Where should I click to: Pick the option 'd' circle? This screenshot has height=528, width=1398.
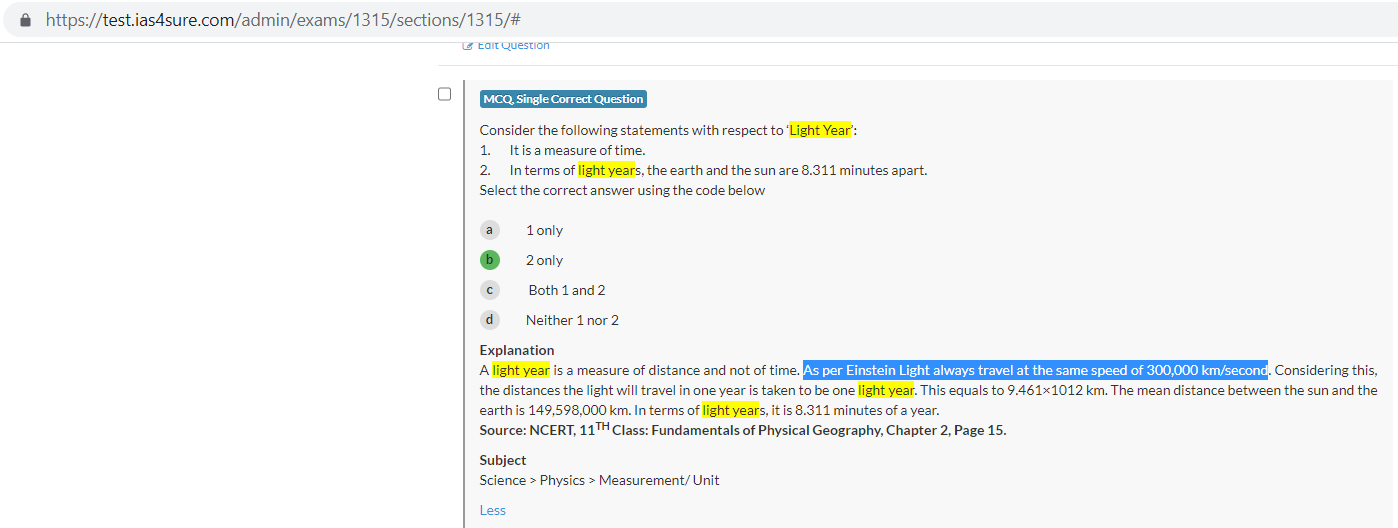point(489,320)
